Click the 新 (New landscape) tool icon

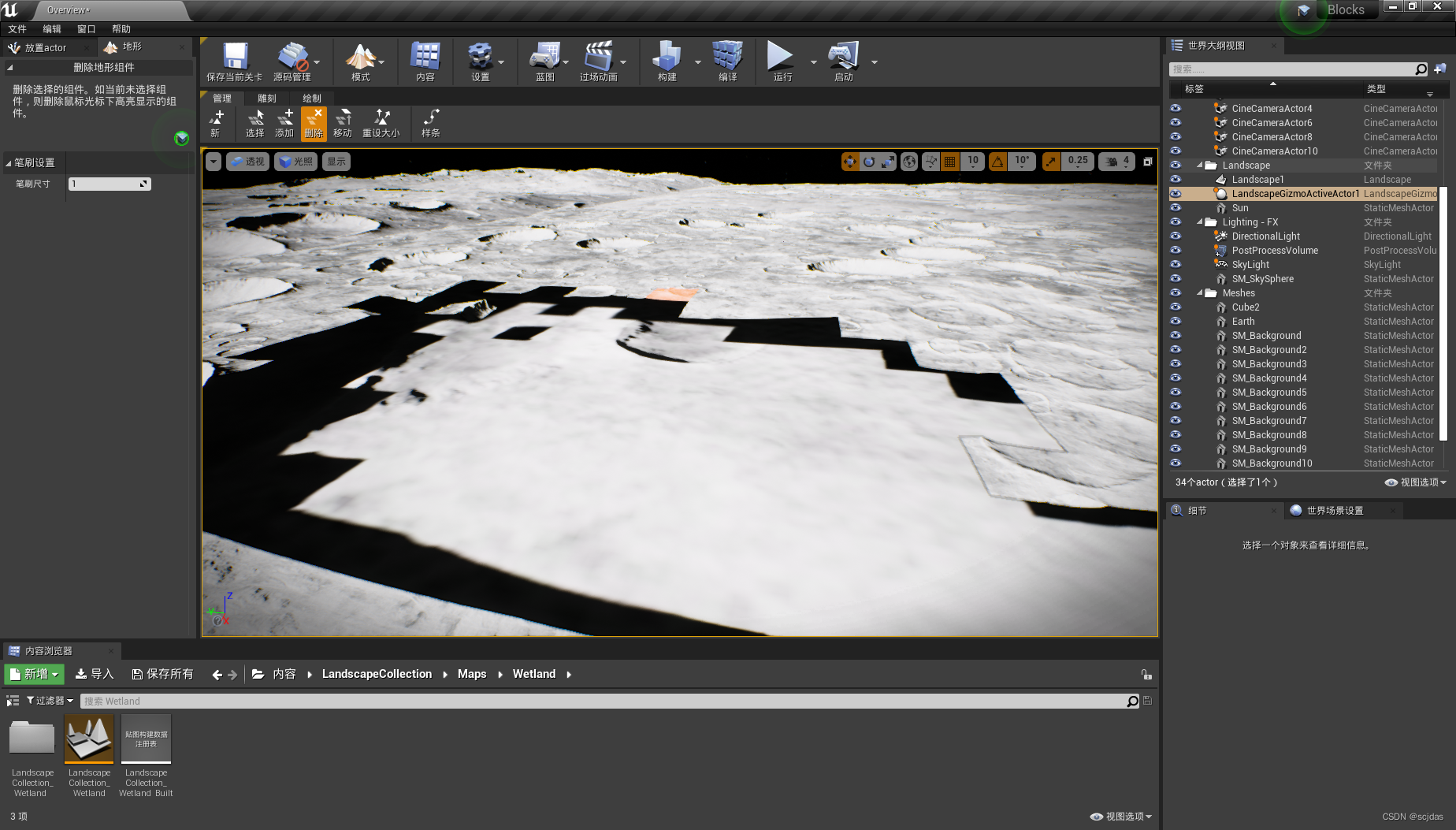pos(217,123)
